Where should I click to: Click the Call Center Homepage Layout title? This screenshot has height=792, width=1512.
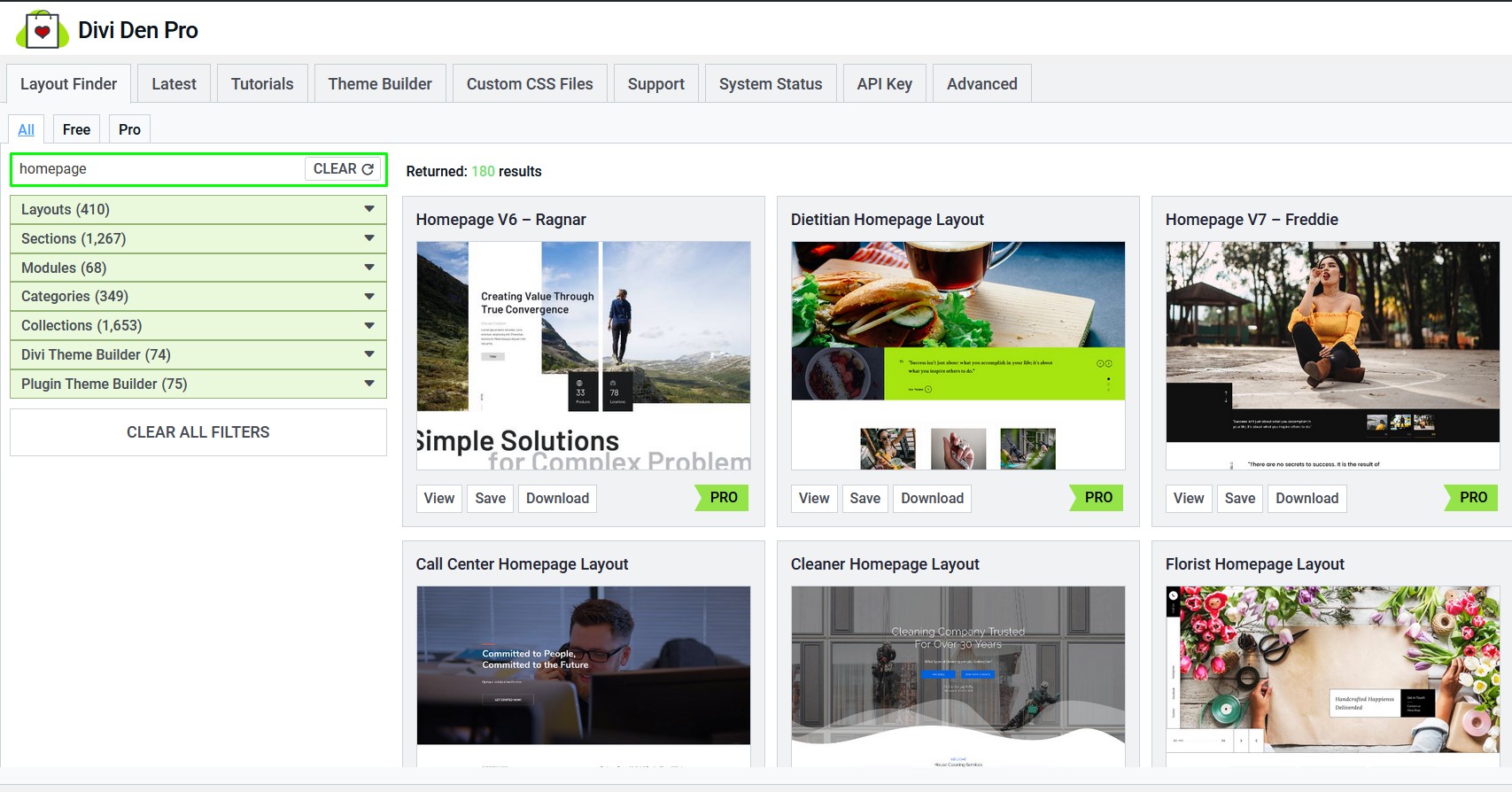coord(523,564)
